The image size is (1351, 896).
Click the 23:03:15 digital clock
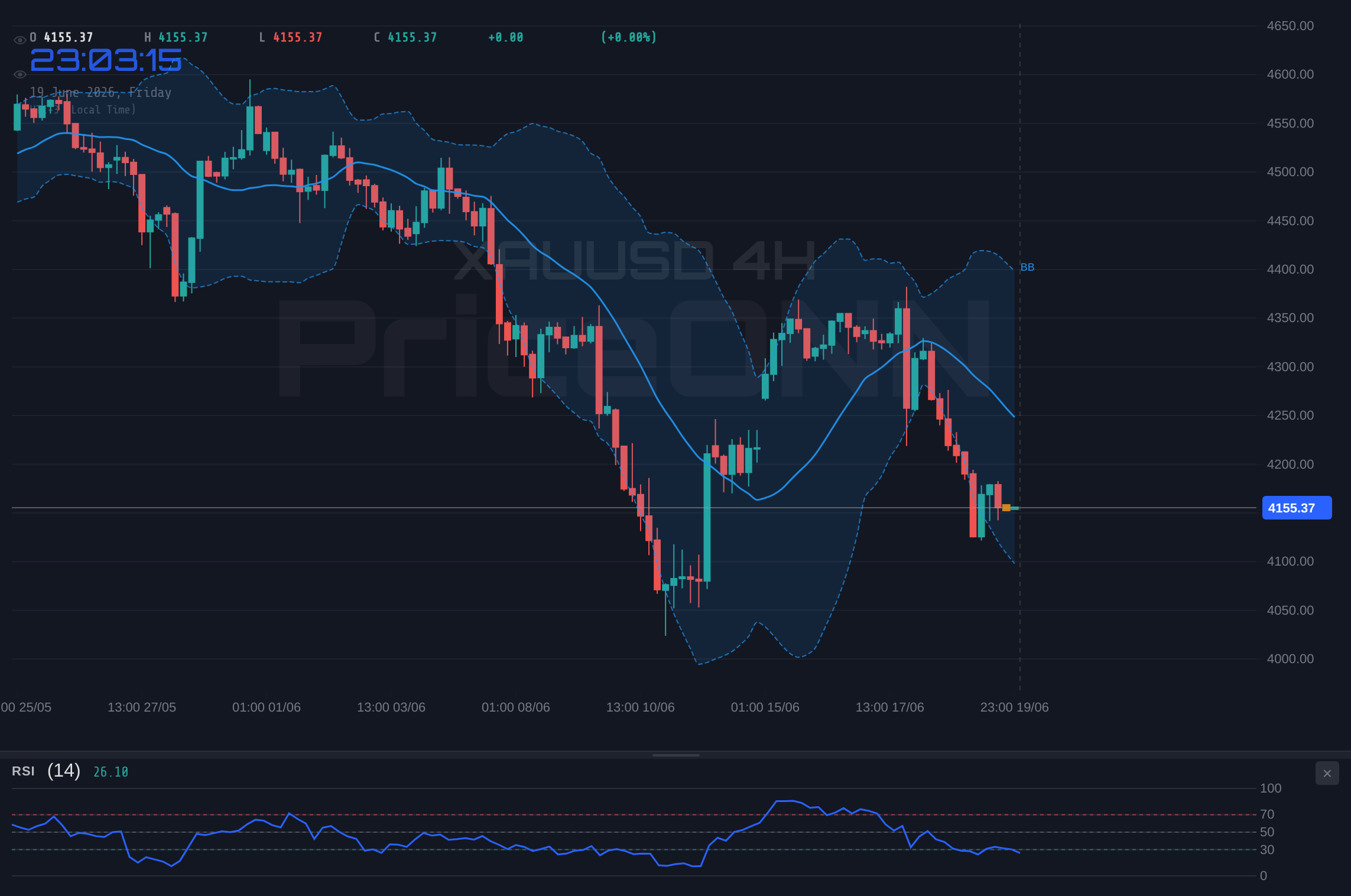106,60
